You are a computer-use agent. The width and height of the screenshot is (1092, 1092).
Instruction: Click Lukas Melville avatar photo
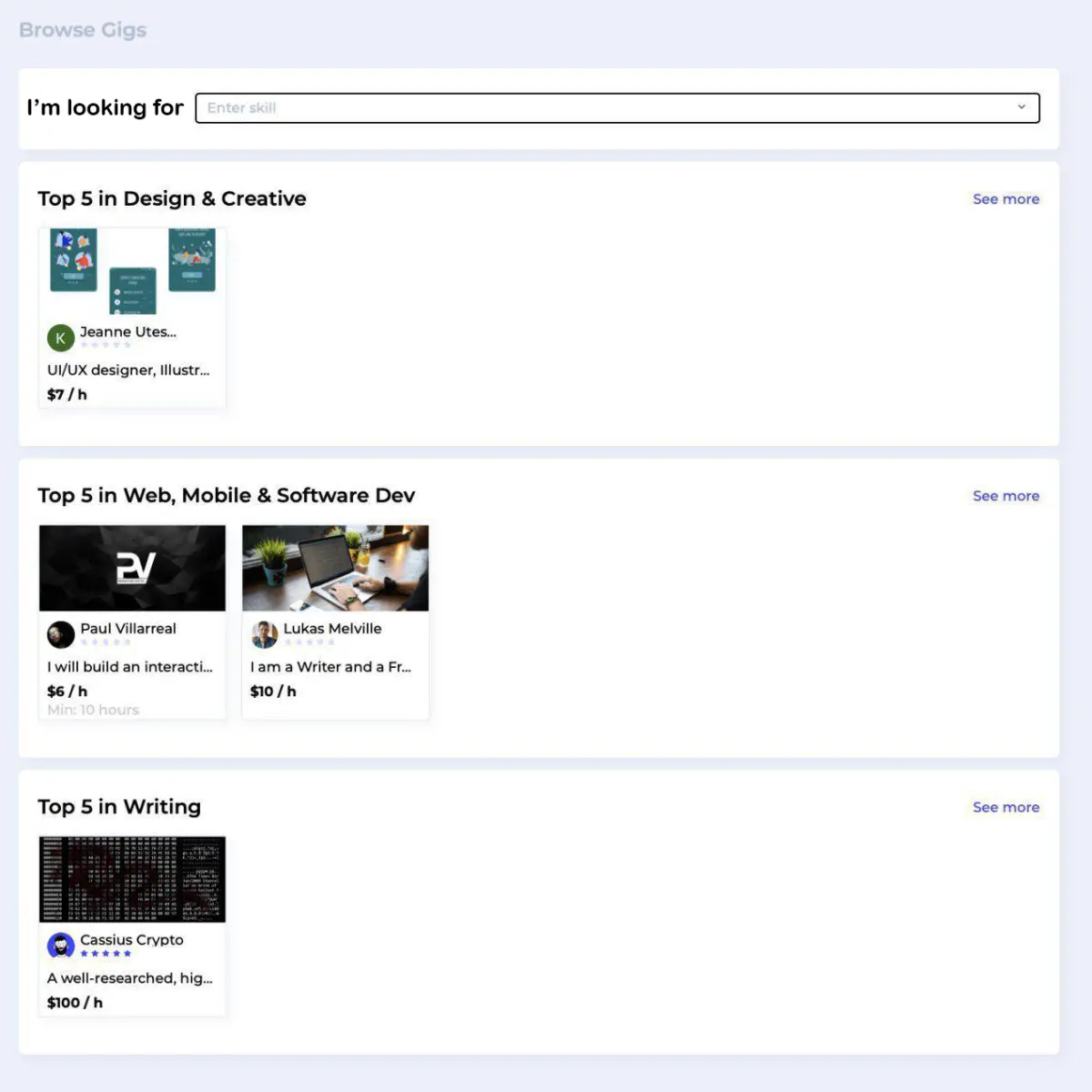[x=264, y=634]
